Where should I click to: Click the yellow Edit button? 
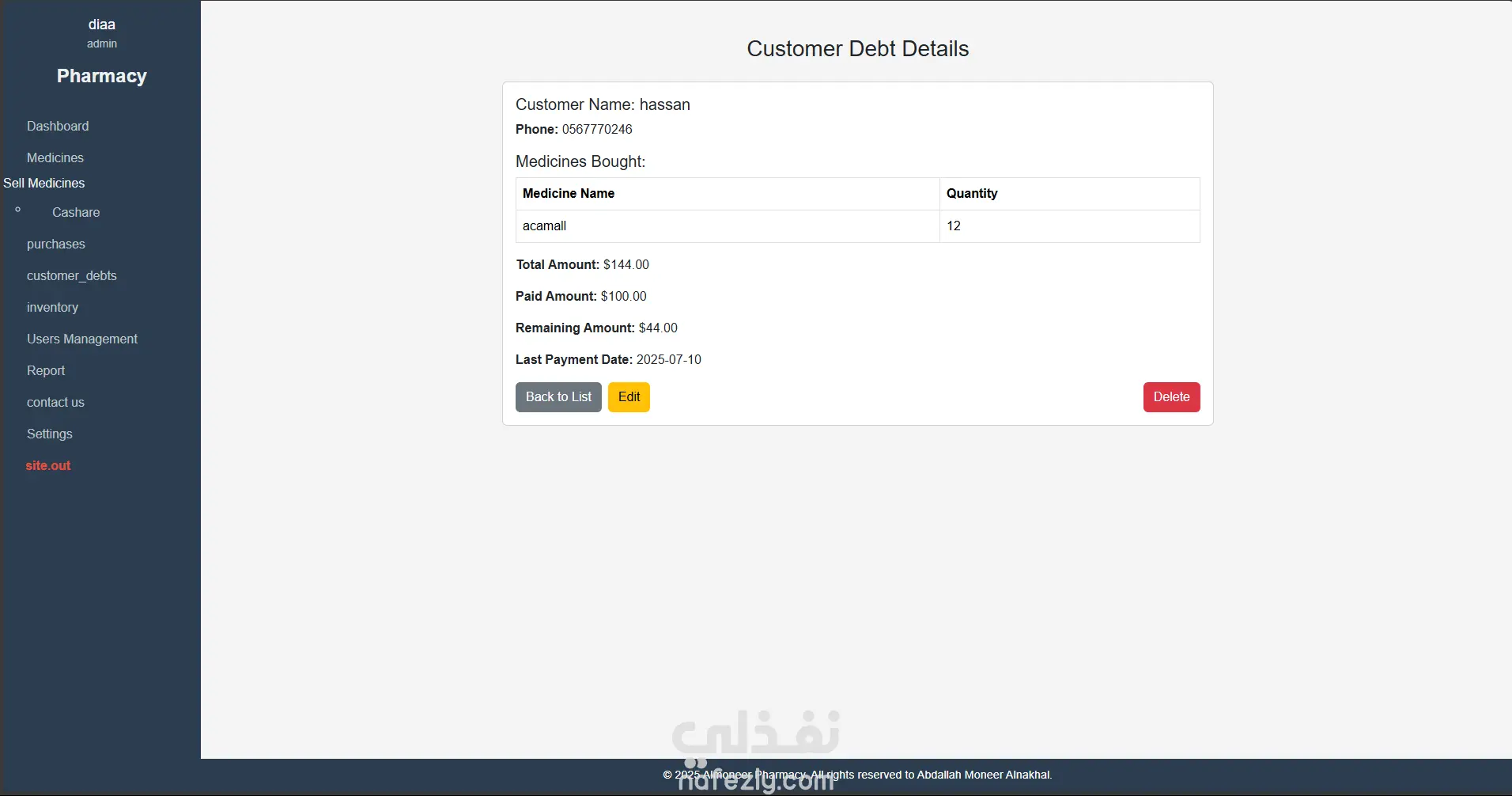point(629,397)
